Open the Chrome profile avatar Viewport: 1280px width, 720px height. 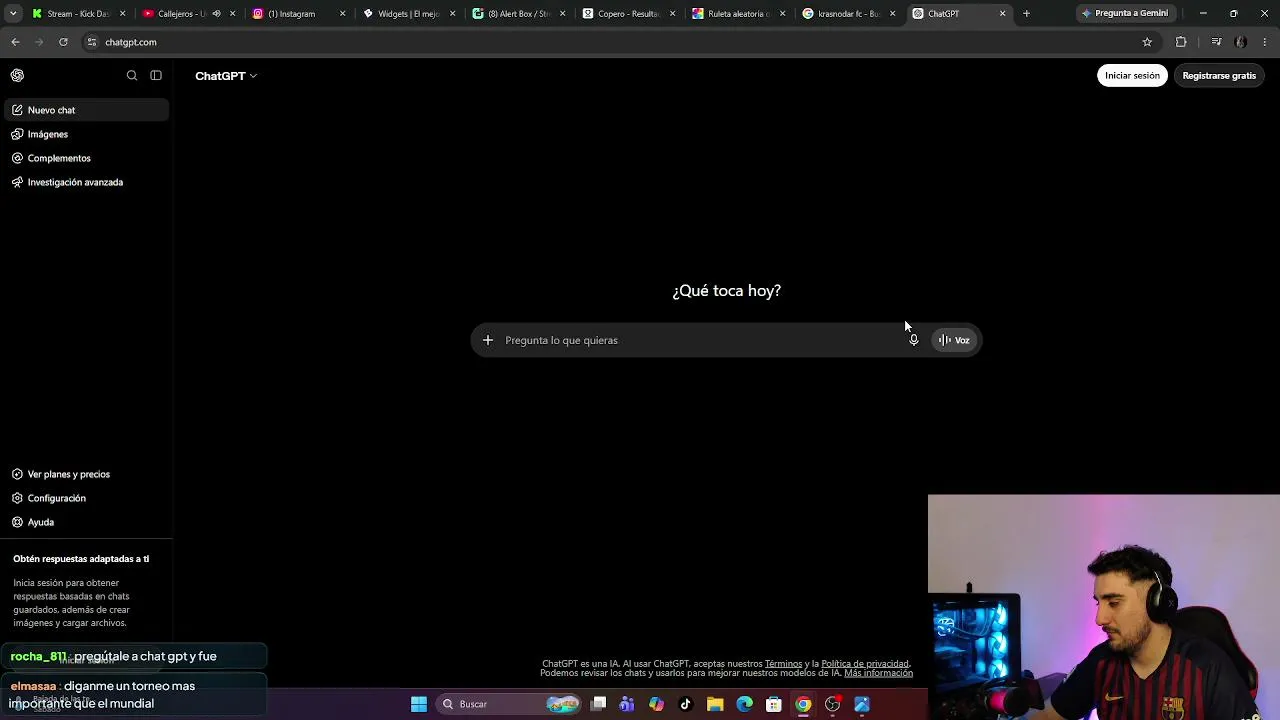1241,42
